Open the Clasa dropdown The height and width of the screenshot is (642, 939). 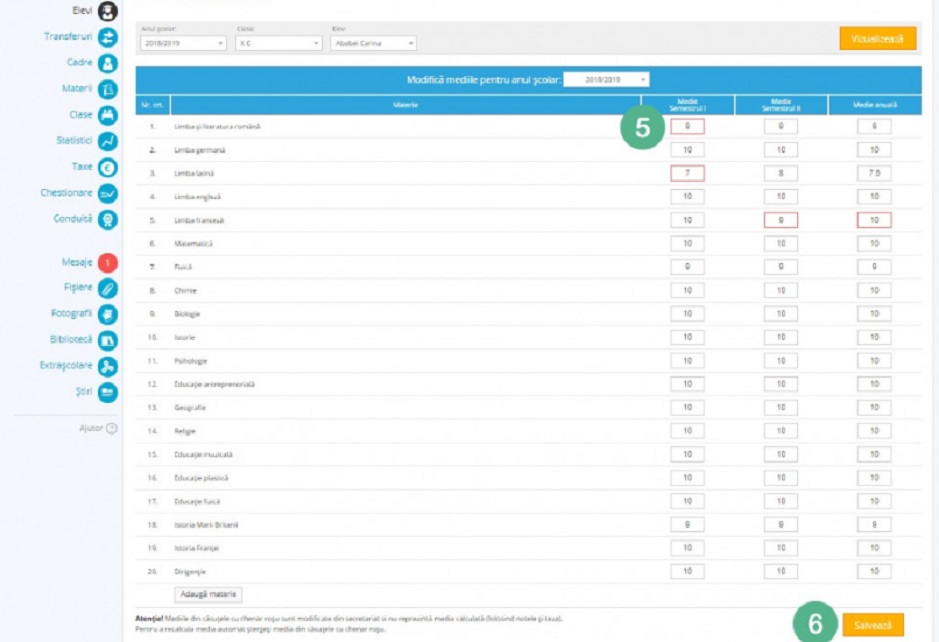(278, 44)
